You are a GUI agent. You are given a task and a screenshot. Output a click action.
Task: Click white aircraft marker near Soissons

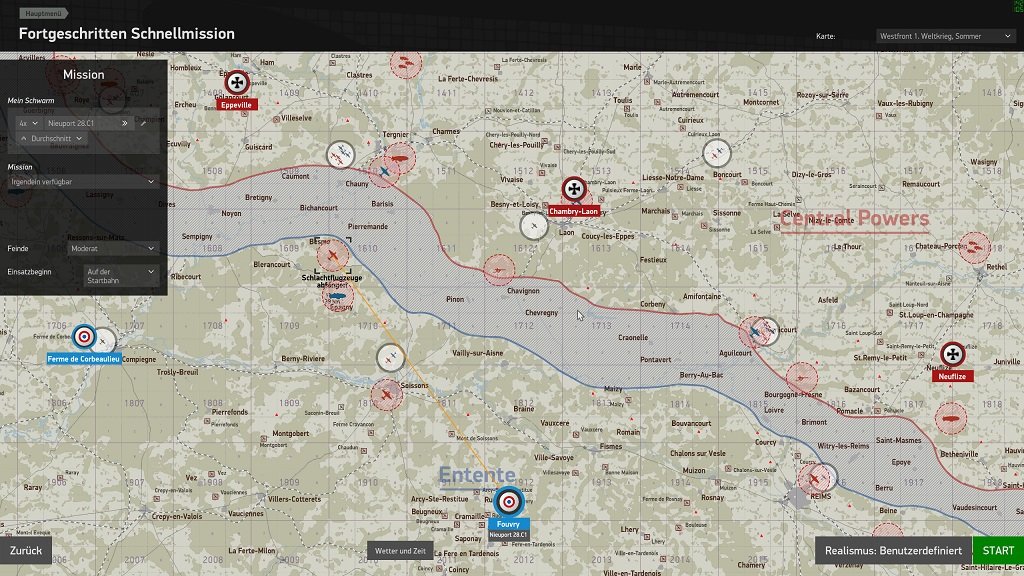tap(391, 359)
